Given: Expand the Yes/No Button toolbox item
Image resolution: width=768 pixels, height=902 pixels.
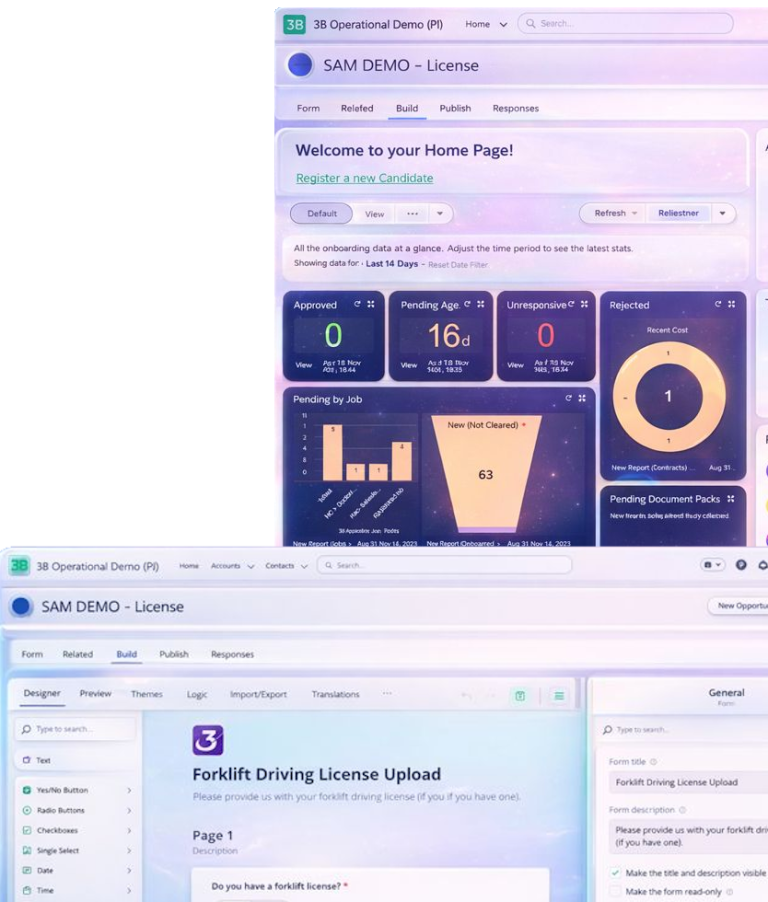Looking at the screenshot, I should [x=129, y=790].
